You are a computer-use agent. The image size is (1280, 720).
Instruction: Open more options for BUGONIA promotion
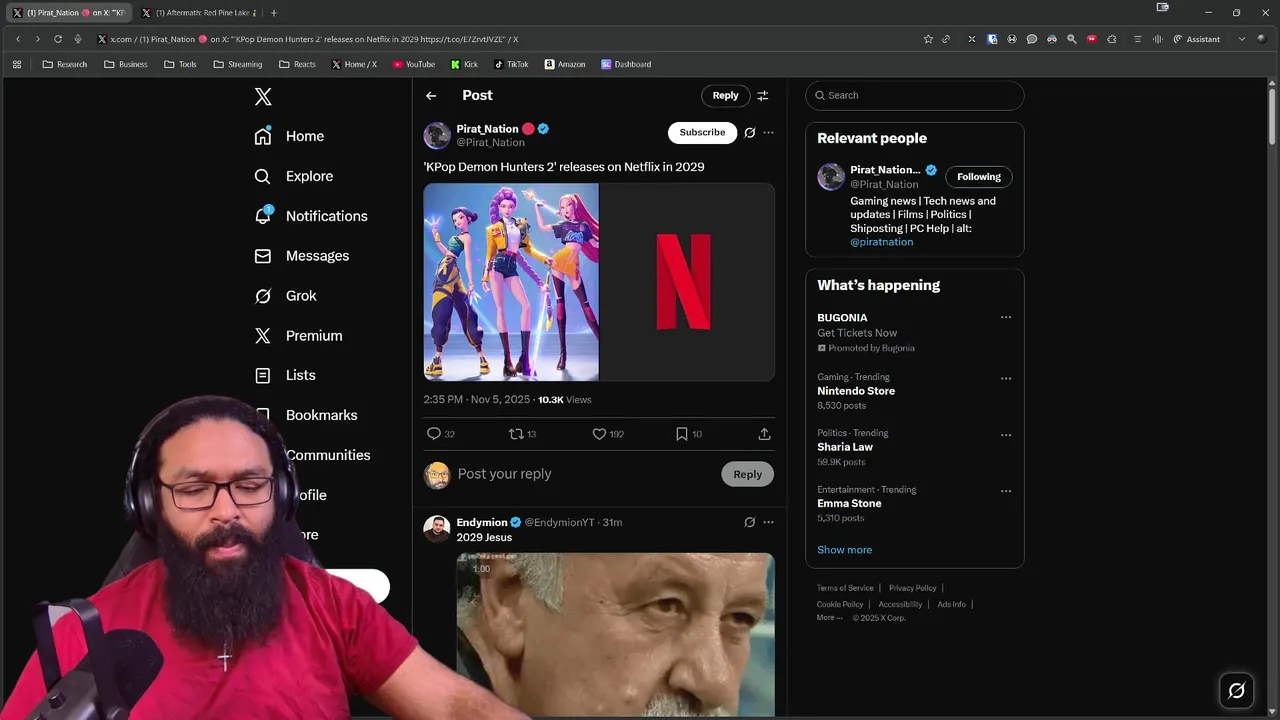tap(1006, 318)
